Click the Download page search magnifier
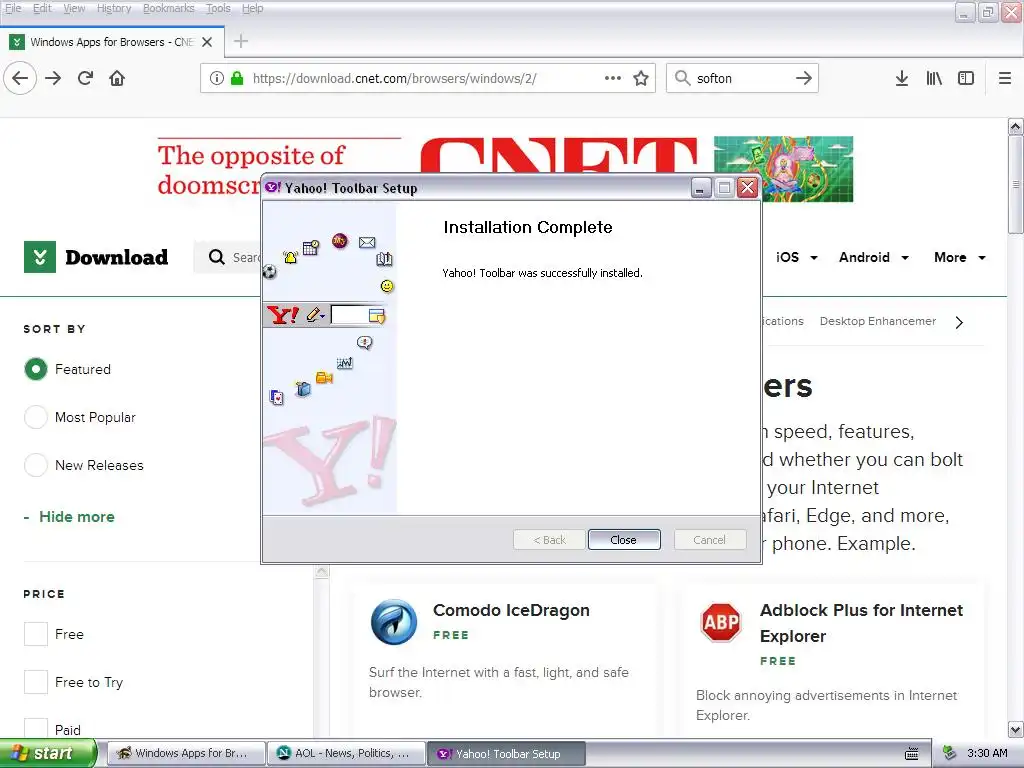Viewport: 1024px width, 768px height. coord(217,257)
